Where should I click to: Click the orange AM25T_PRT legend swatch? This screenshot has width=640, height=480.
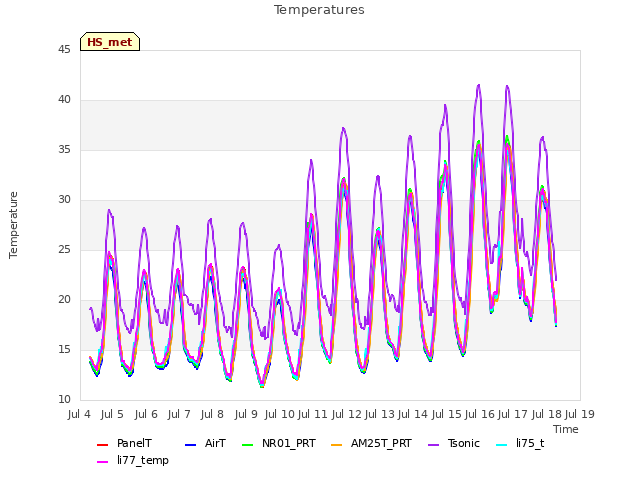pos(337,444)
